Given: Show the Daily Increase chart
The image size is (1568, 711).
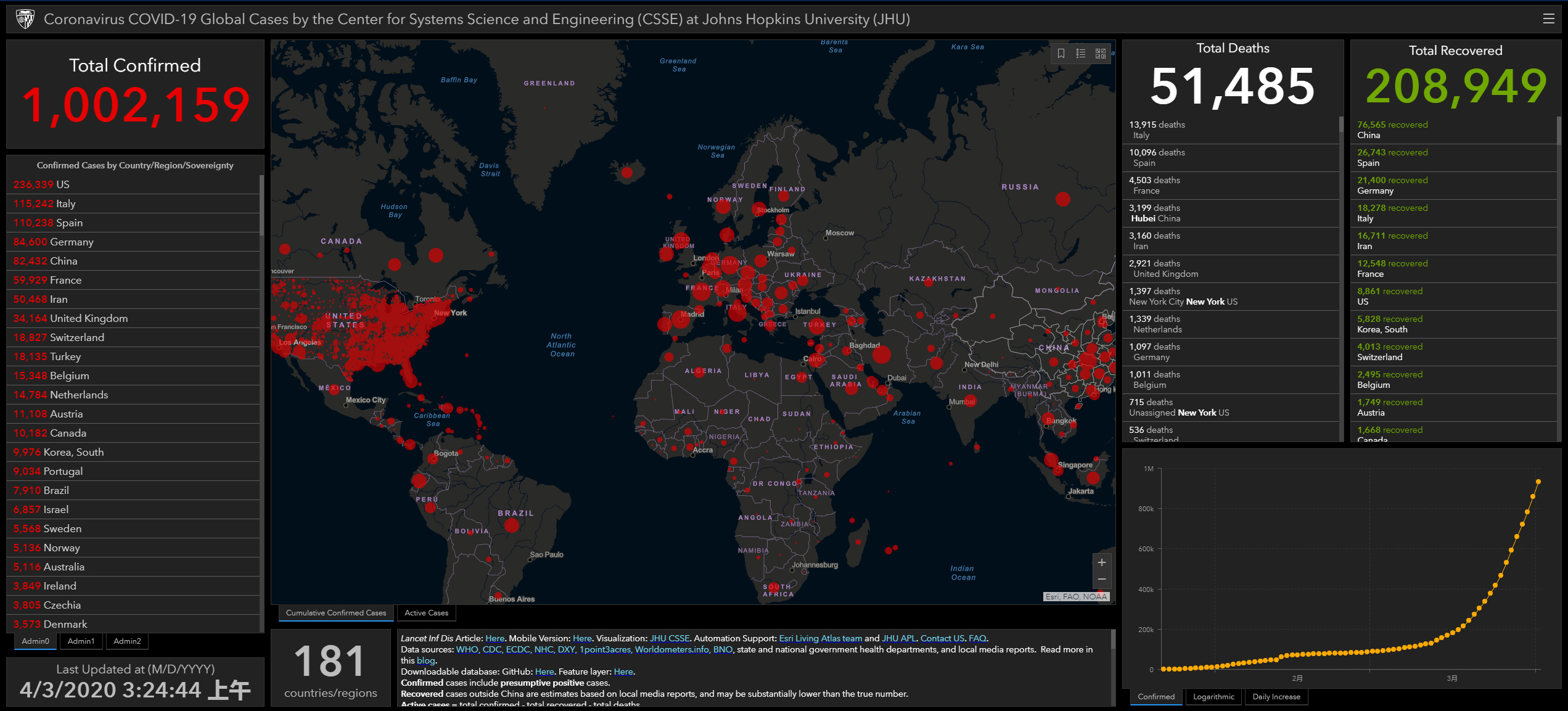Looking at the screenshot, I should pyautogui.click(x=1276, y=697).
